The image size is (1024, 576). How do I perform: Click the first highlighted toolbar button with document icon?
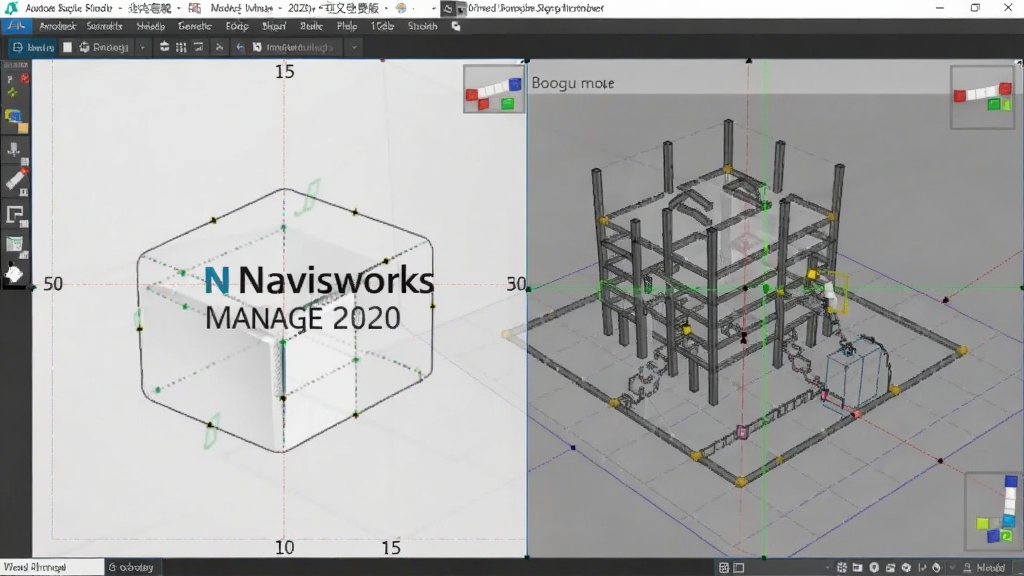(33, 47)
